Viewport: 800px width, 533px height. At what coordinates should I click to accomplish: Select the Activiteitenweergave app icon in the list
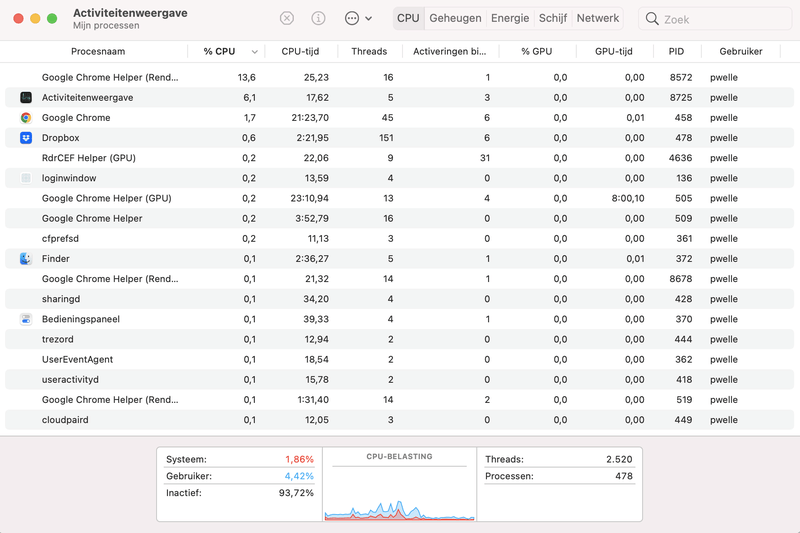coord(26,97)
